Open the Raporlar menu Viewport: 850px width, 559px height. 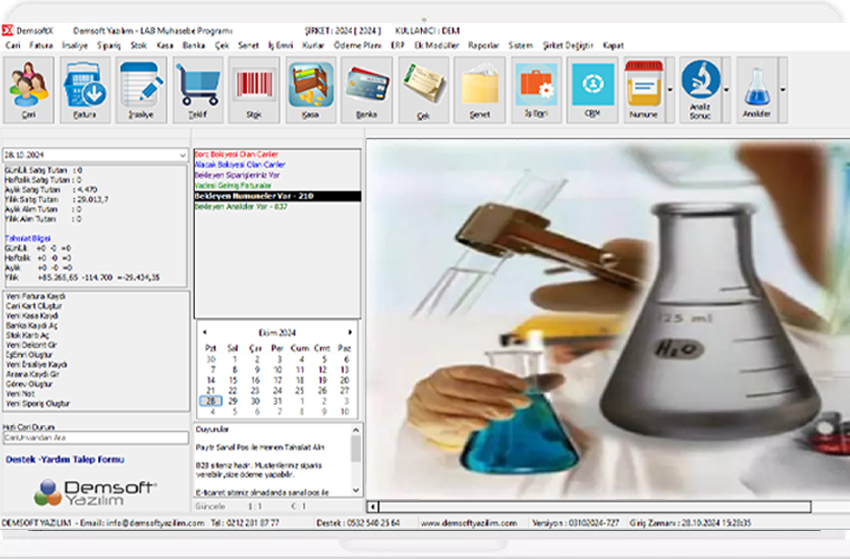click(x=484, y=45)
